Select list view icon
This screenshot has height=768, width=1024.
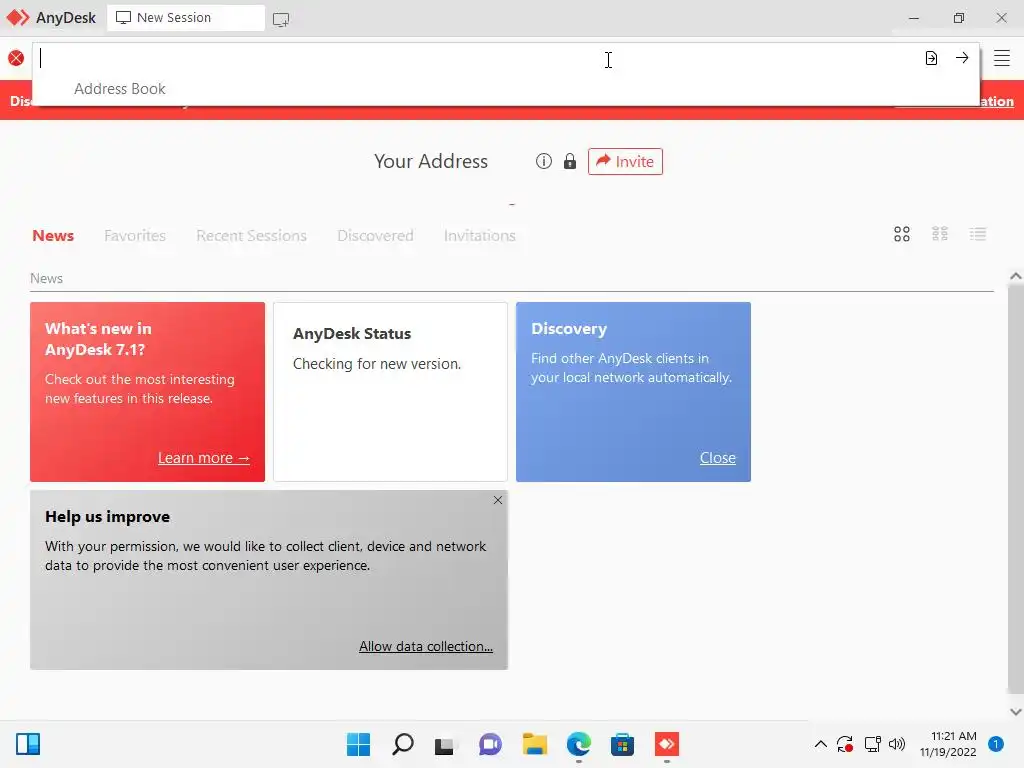pos(978,234)
